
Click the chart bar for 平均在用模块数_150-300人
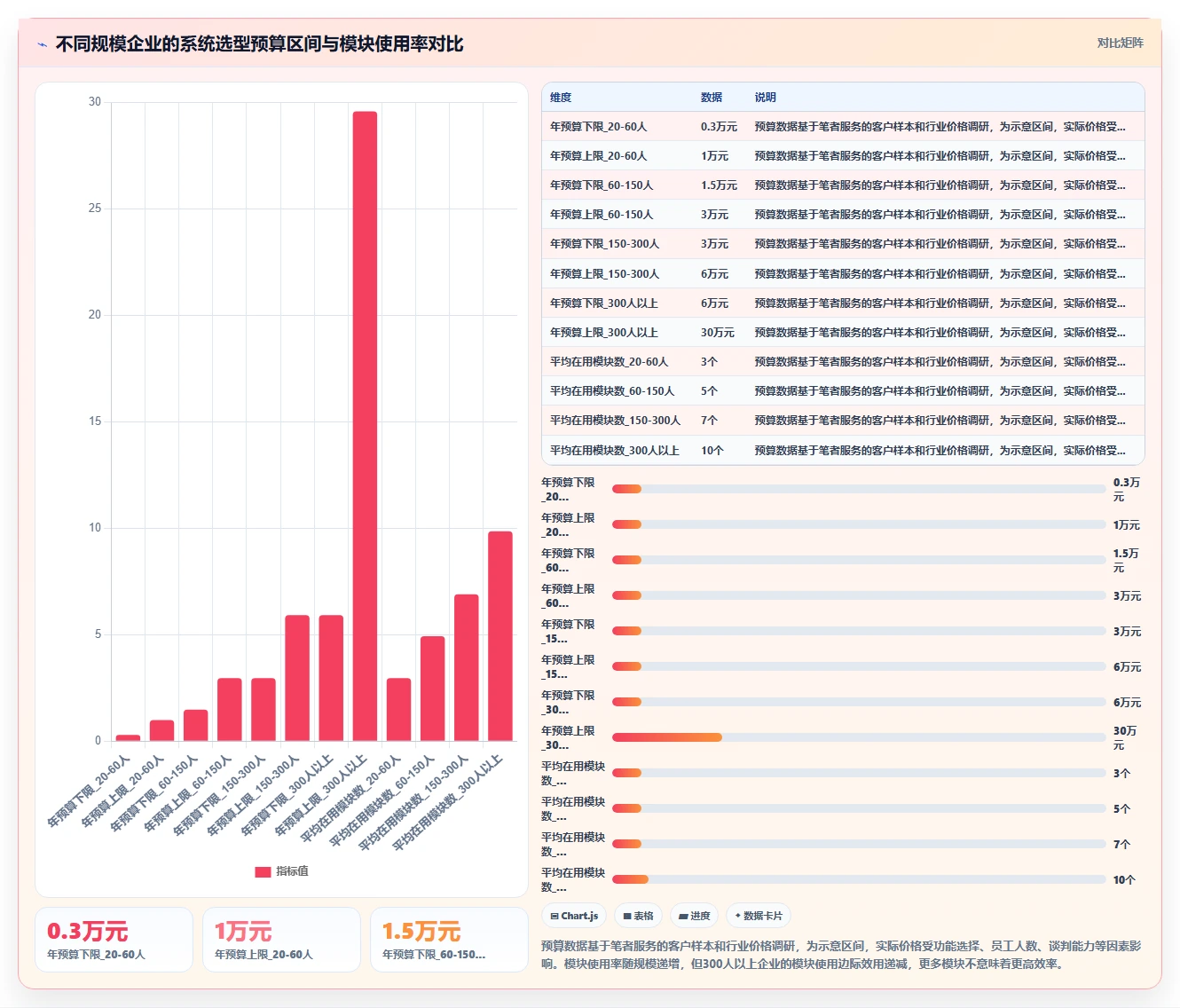click(x=467, y=667)
